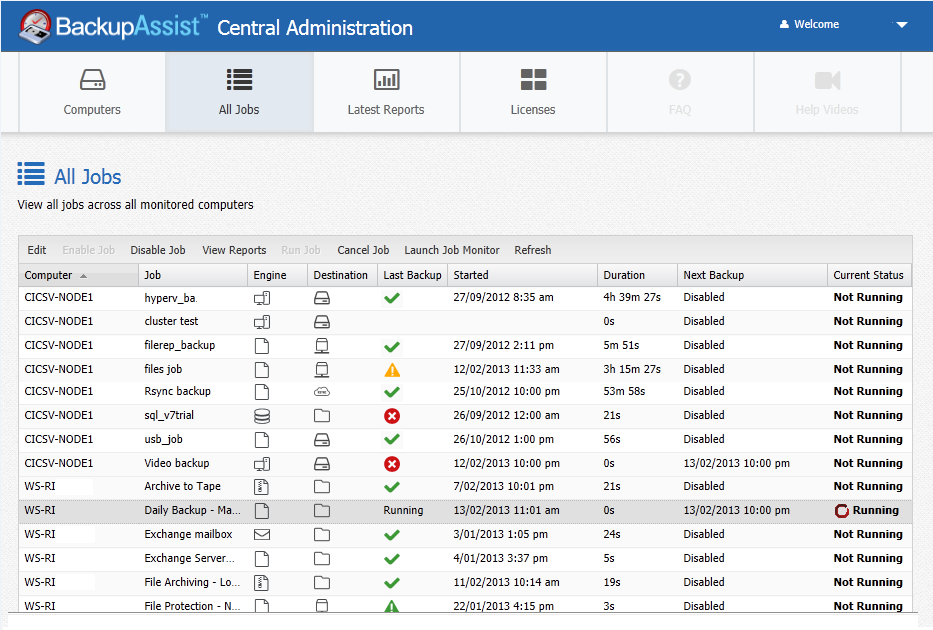Open the Latest Reports chart icon
The width and height of the screenshot is (933, 630).
coord(386,80)
